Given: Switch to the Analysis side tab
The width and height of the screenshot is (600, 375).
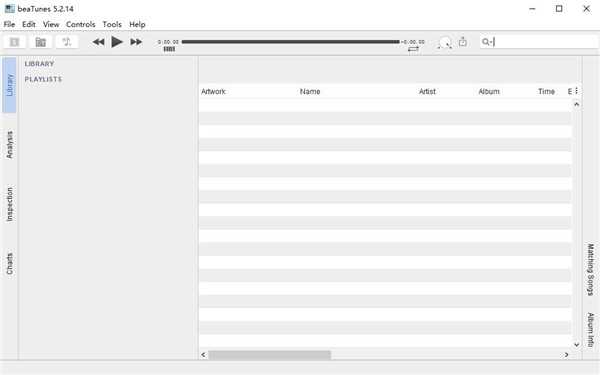Looking at the screenshot, I should [x=9, y=145].
